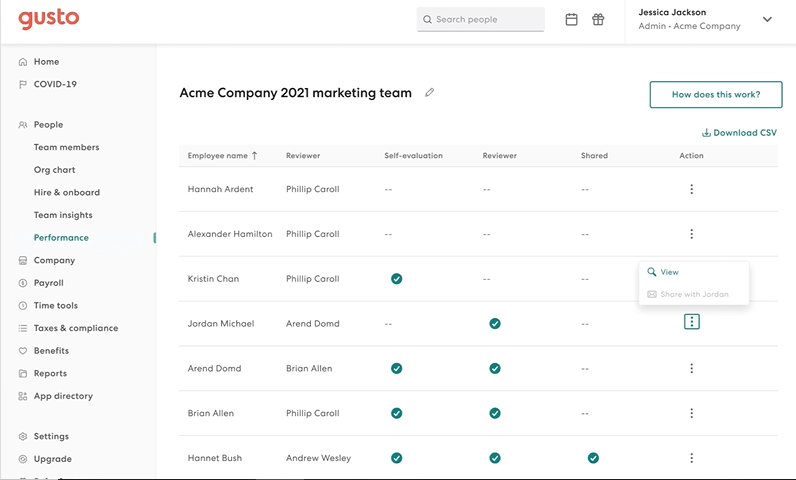The width and height of the screenshot is (796, 480).
Task: Click How does this work? button
Action: pyautogui.click(x=716, y=94)
